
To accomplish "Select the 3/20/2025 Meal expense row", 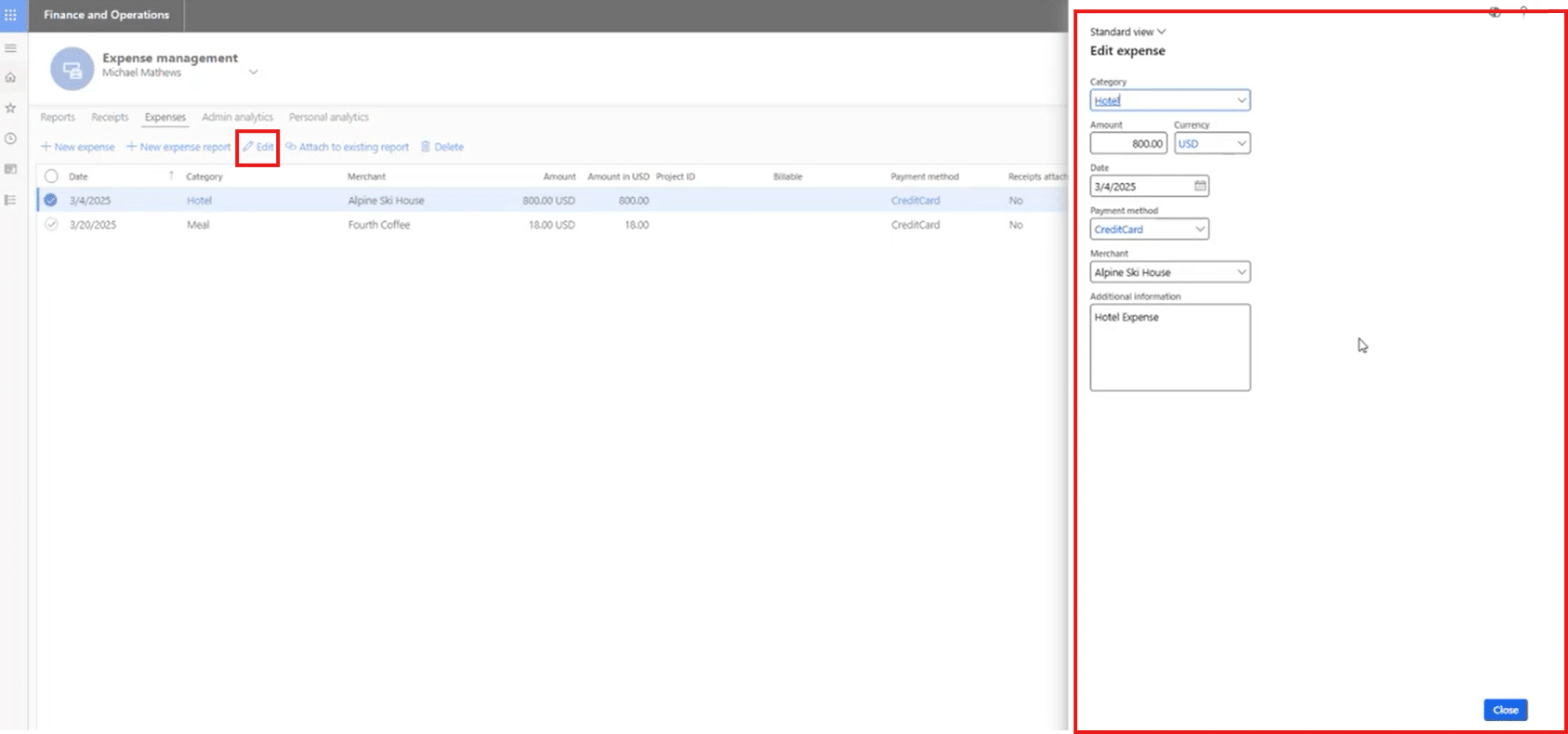I will click(51, 225).
